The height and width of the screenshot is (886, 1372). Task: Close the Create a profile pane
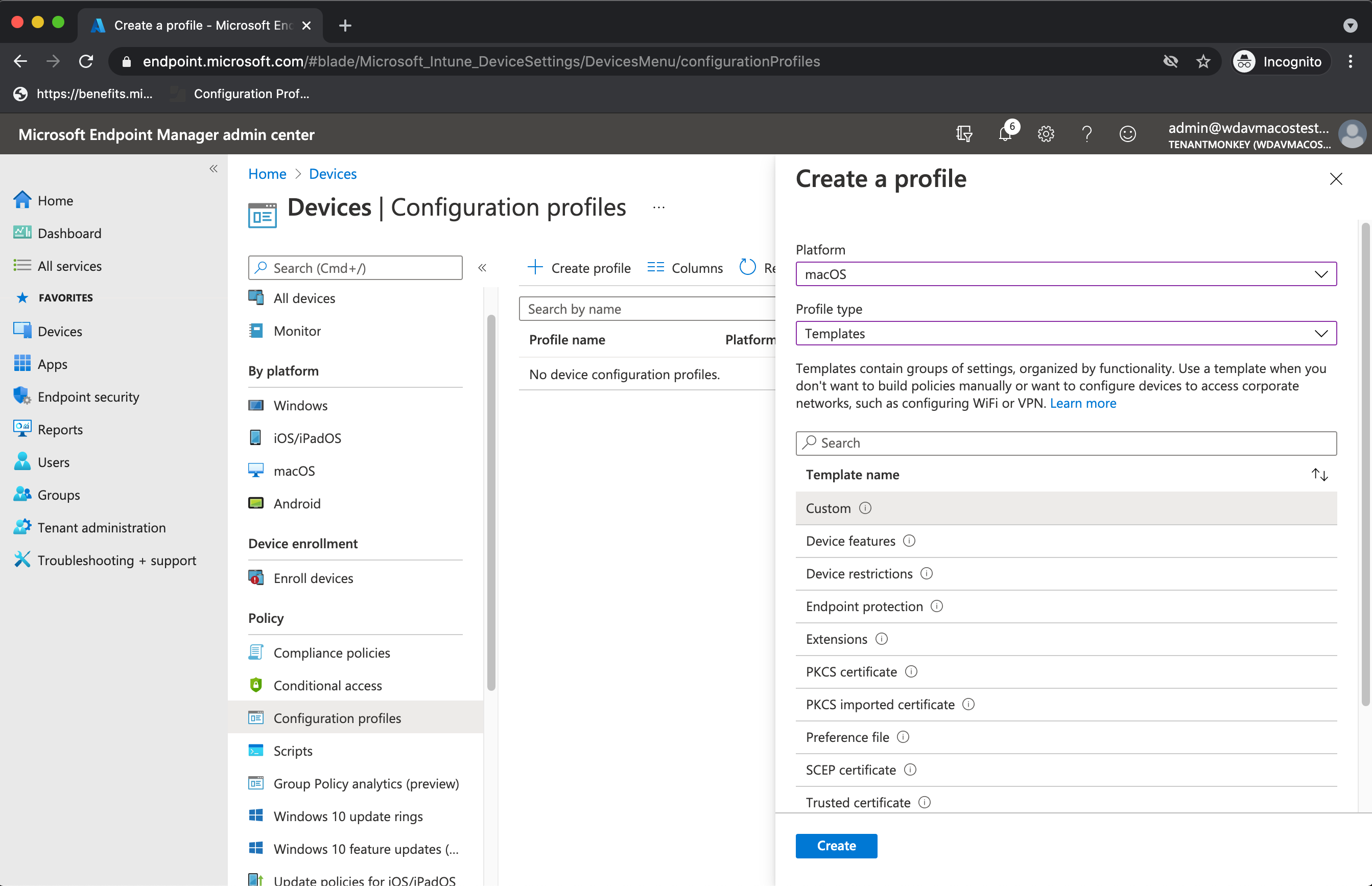[x=1336, y=179]
